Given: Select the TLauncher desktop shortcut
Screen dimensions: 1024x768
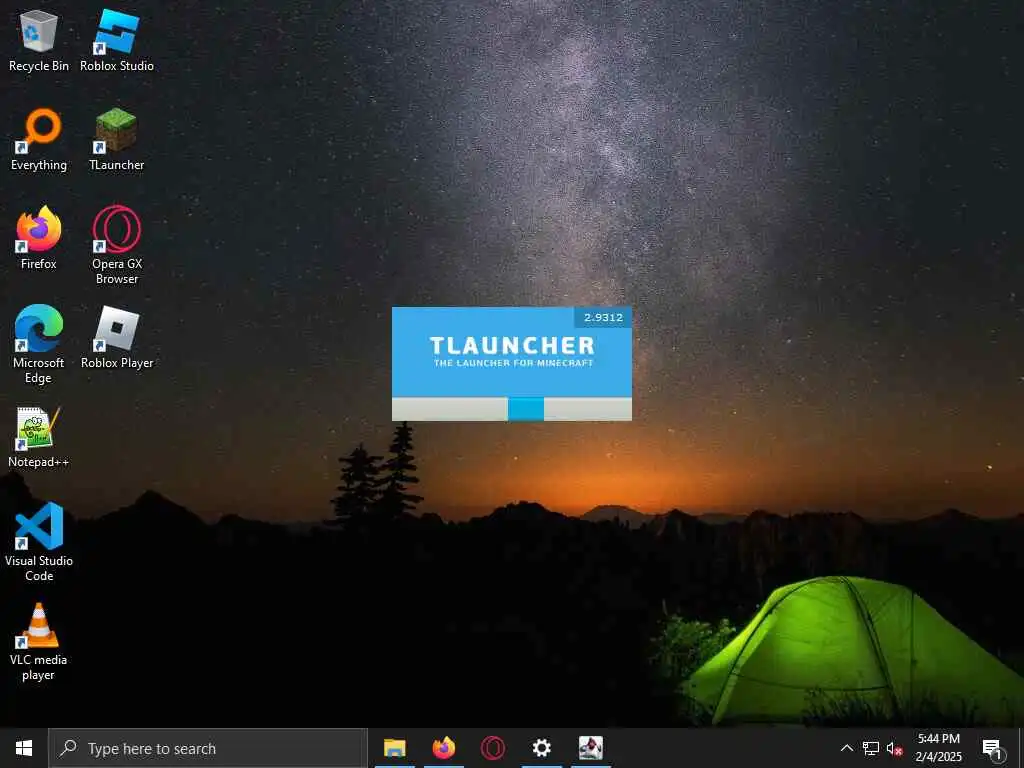Looking at the screenshot, I should (117, 140).
